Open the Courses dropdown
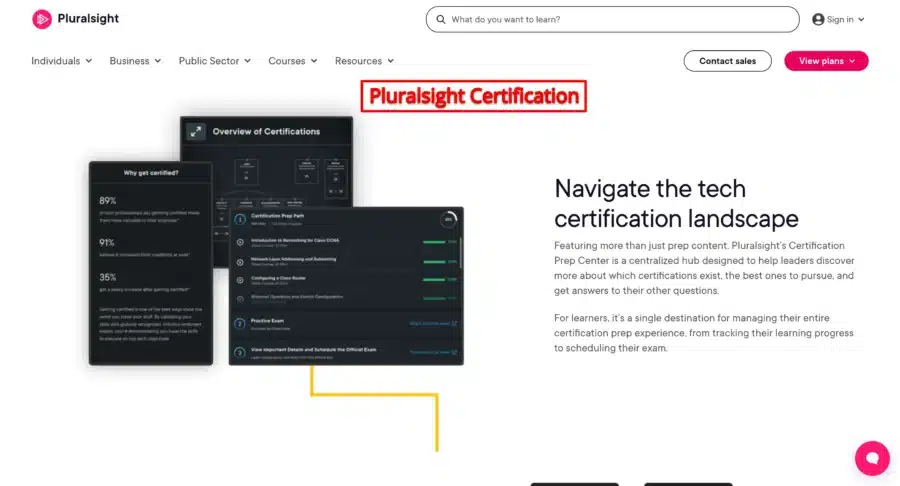900x486 pixels. (293, 61)
